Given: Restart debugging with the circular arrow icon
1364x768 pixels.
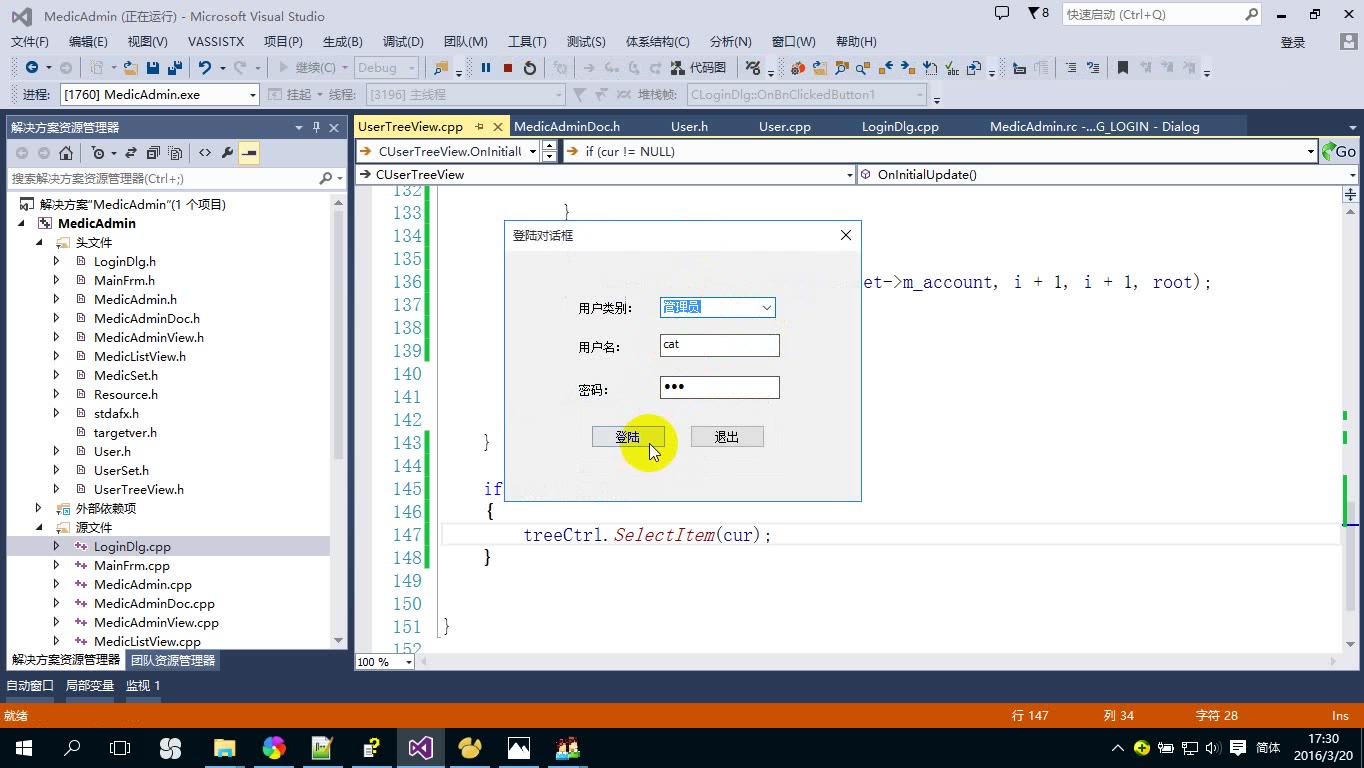Looking at the screenshot, I should tap(530, 68).
